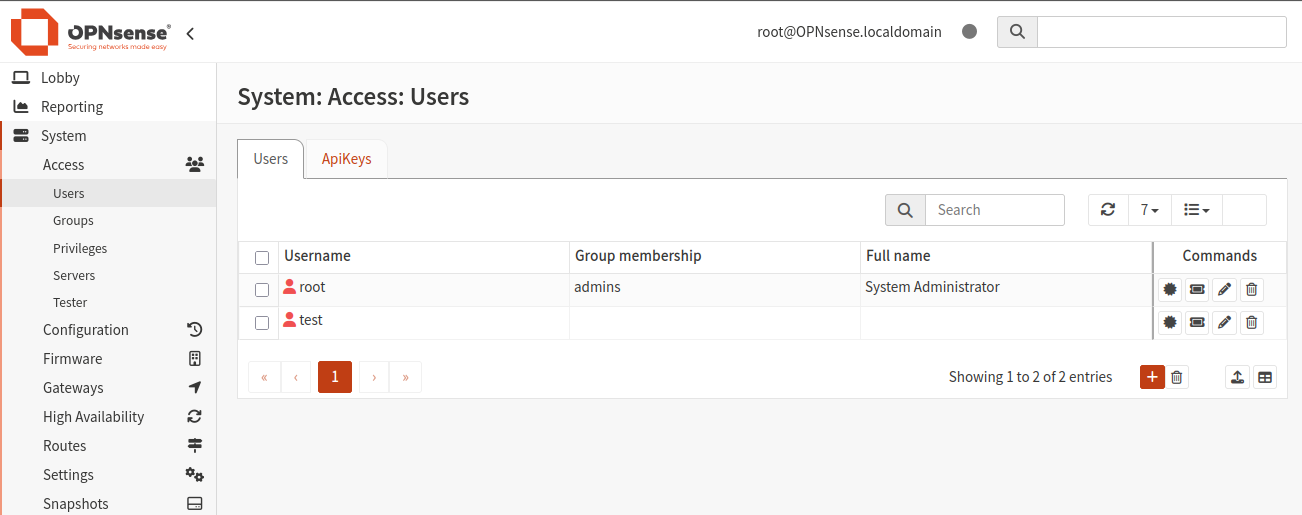Tick the checkbox for the test user
This screenshot has height=515, width=1302.
point(262,323)
